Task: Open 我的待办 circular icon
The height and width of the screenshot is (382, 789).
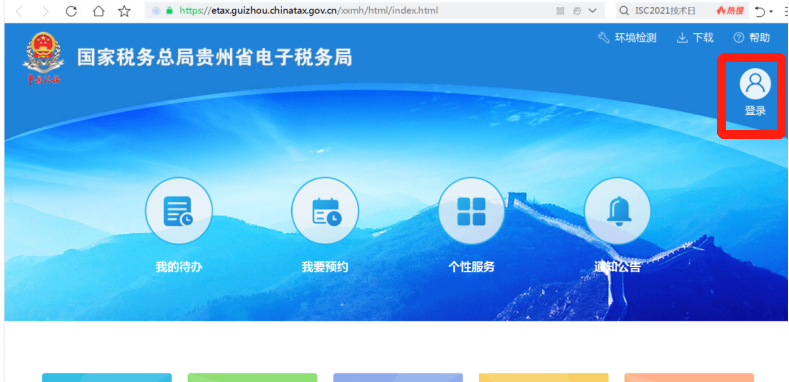Action: click(179, 211)
